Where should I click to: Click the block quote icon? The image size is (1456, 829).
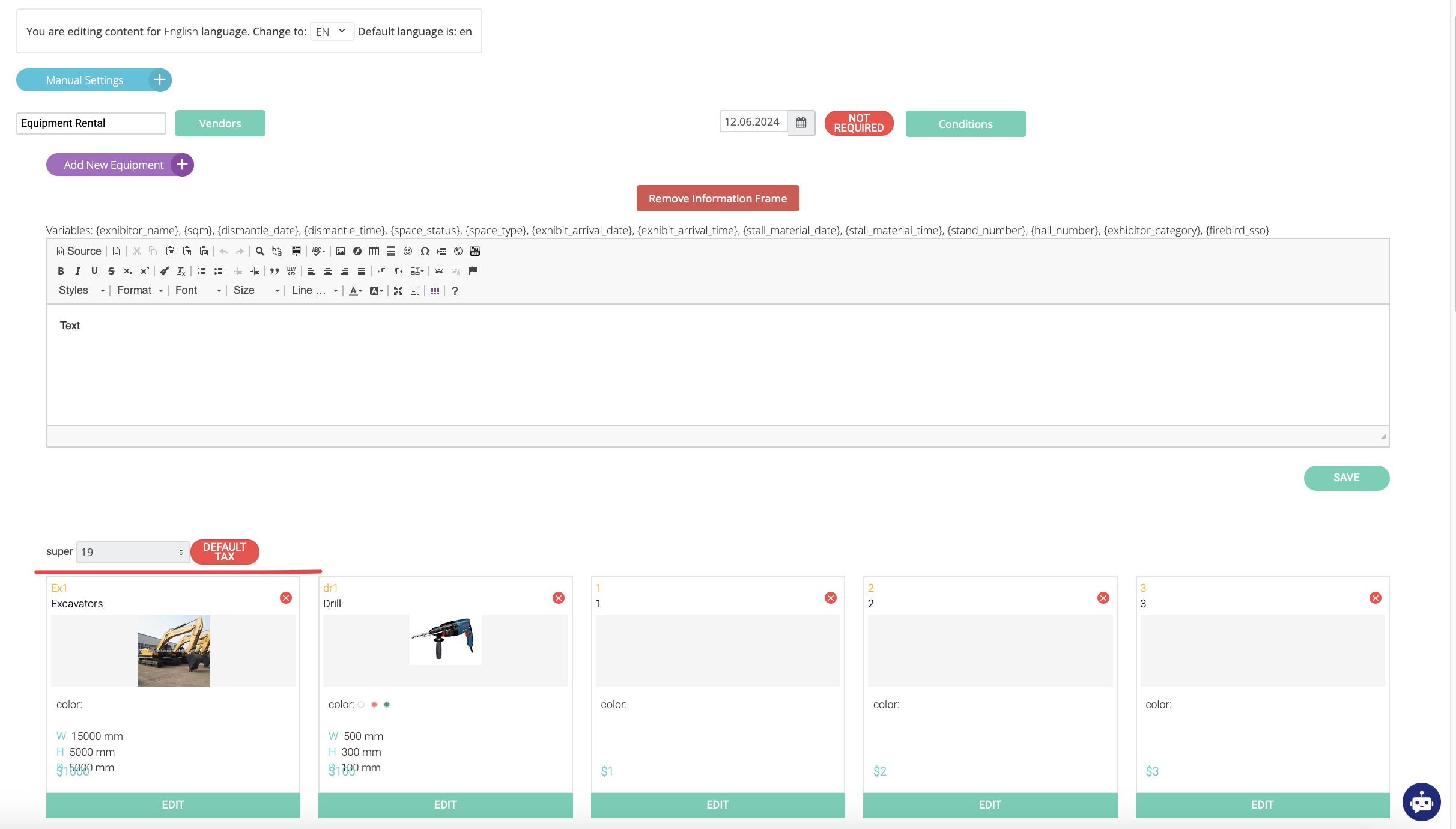[275, 271]
